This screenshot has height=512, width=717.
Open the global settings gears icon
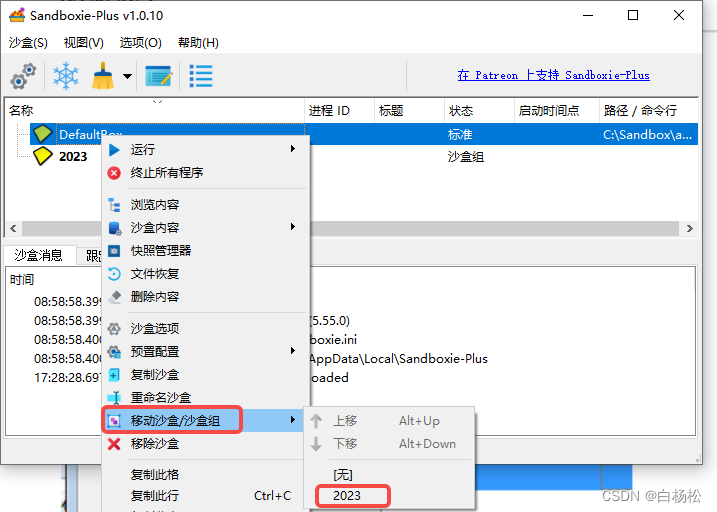tap(23, 76)
